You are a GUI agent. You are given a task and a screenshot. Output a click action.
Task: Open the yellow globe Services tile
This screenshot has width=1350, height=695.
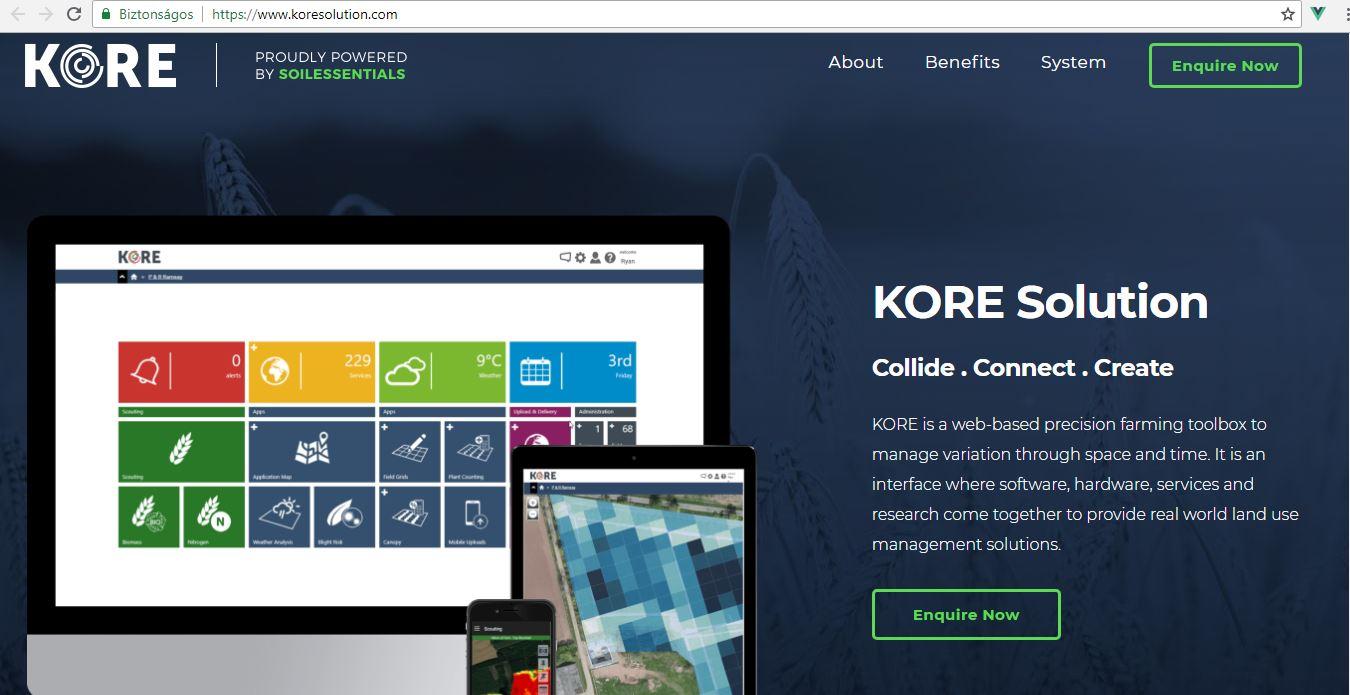tap(312, 372)
